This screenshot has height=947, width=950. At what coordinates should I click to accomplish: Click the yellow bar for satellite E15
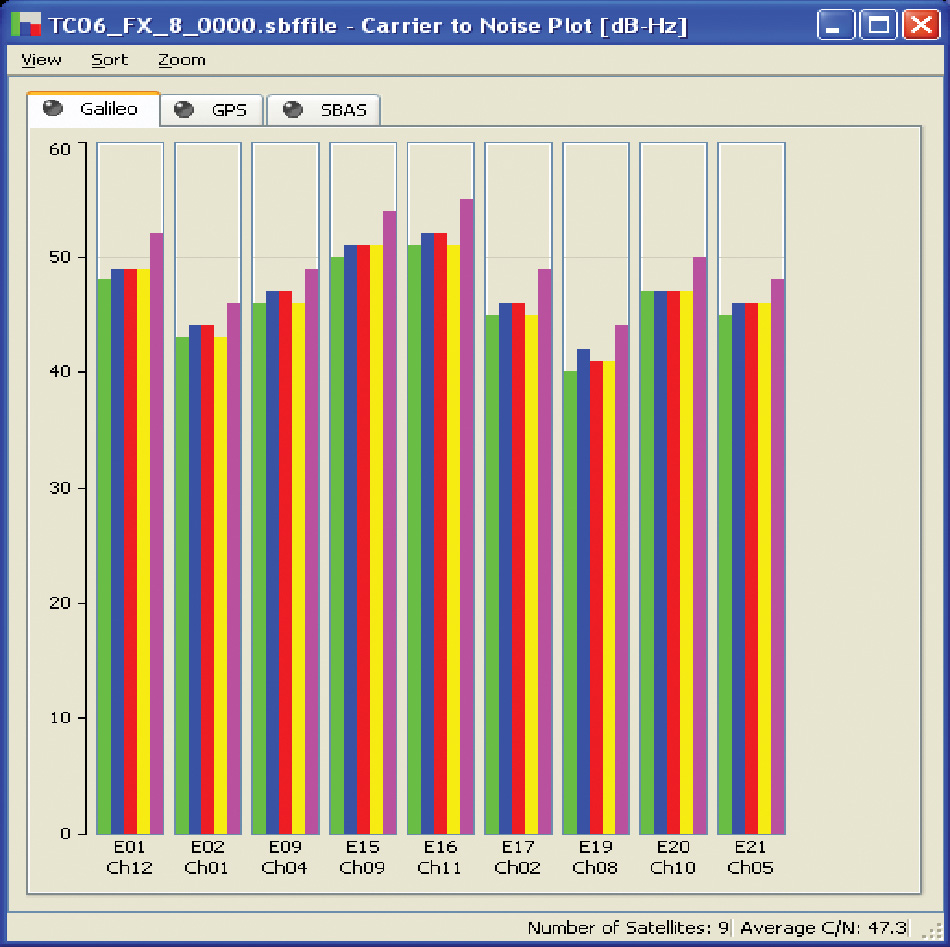(376, 540)
